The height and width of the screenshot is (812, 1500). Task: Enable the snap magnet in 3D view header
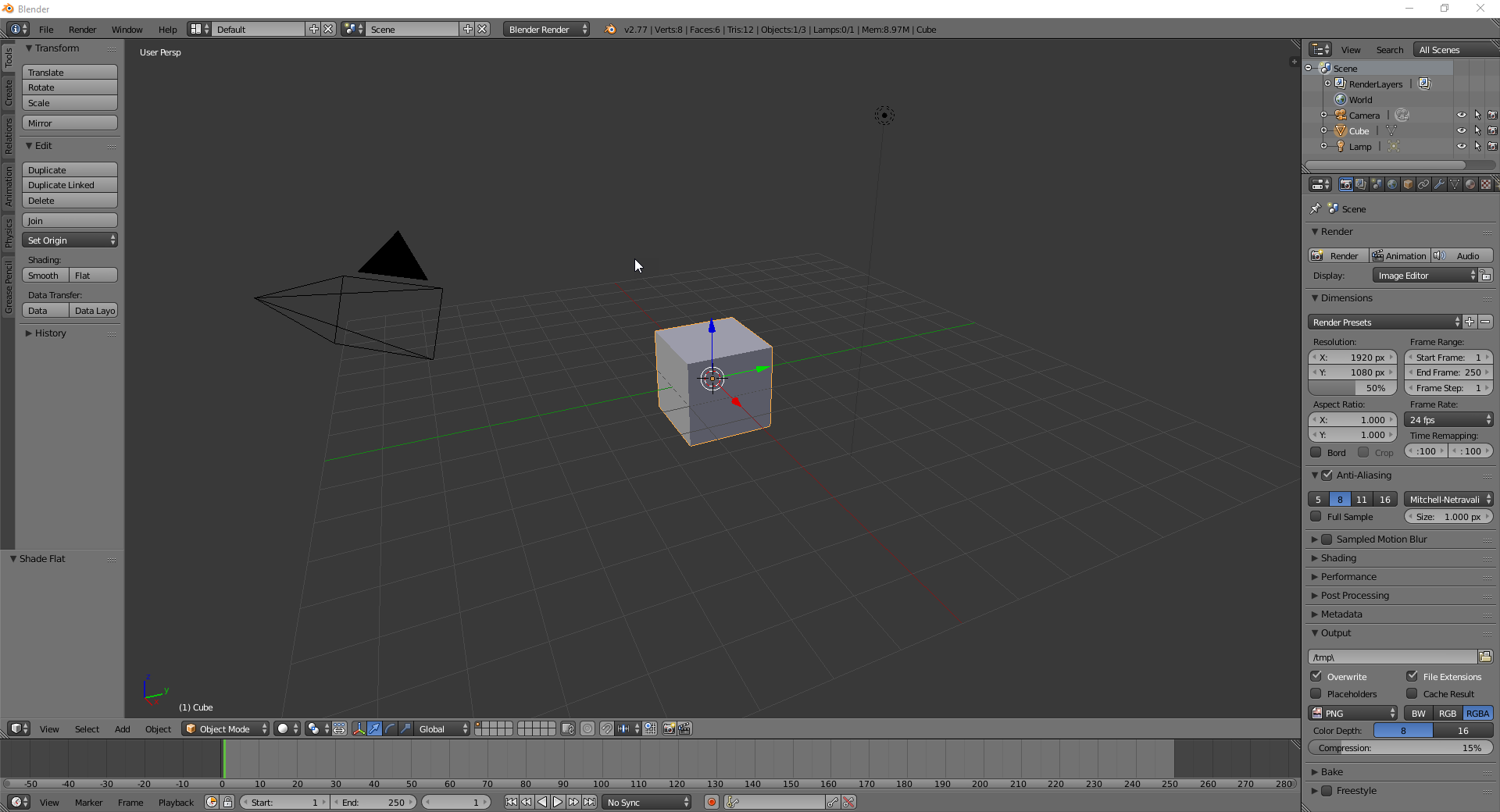[x=606, y=729]
